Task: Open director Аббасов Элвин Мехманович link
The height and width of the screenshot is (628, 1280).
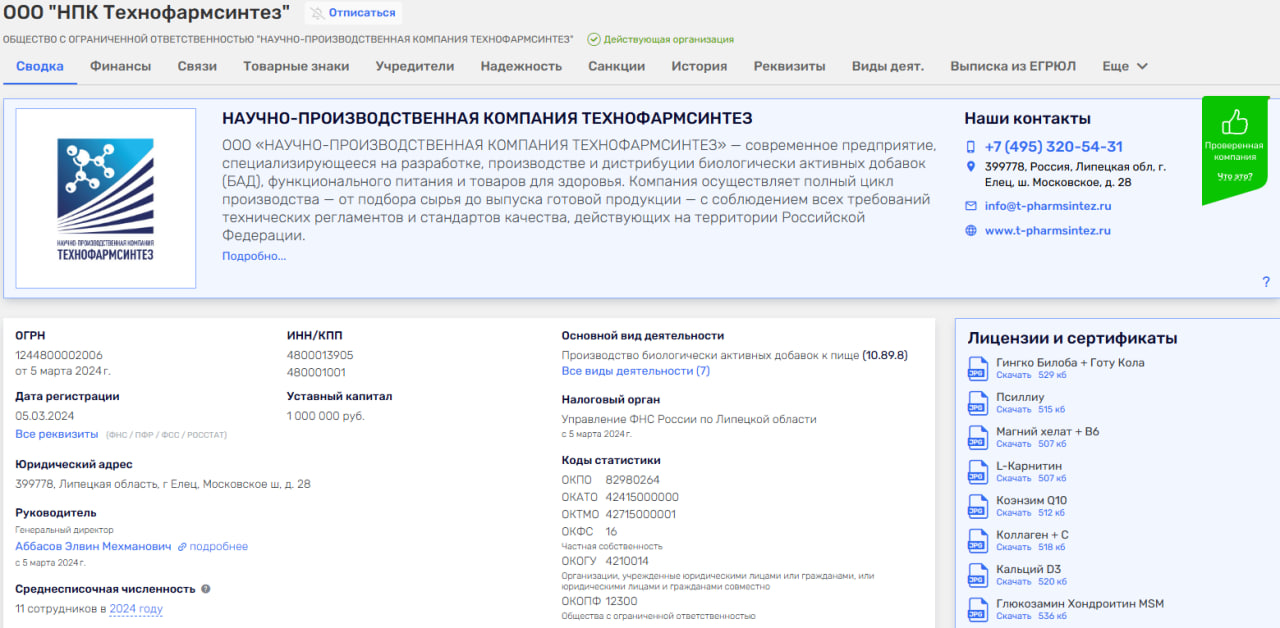Action: point(93,547)
